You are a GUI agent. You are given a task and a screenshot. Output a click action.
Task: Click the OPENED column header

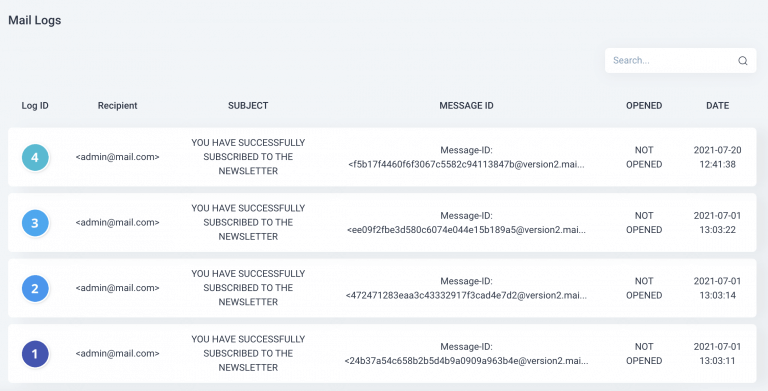[644, 105]
